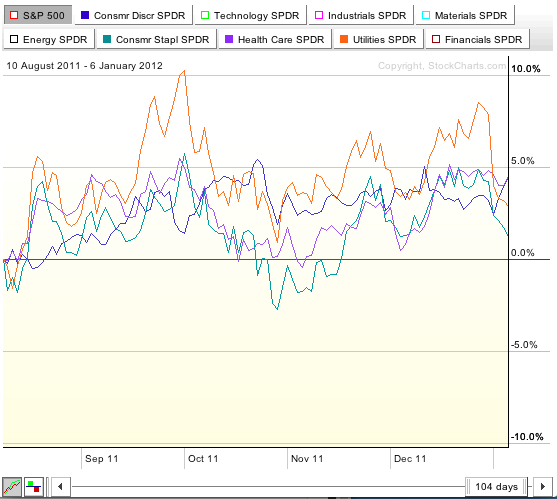Click the Sep 11 date label
The width and height of the screenshot is (557, 499).
(x=102, y=459)
